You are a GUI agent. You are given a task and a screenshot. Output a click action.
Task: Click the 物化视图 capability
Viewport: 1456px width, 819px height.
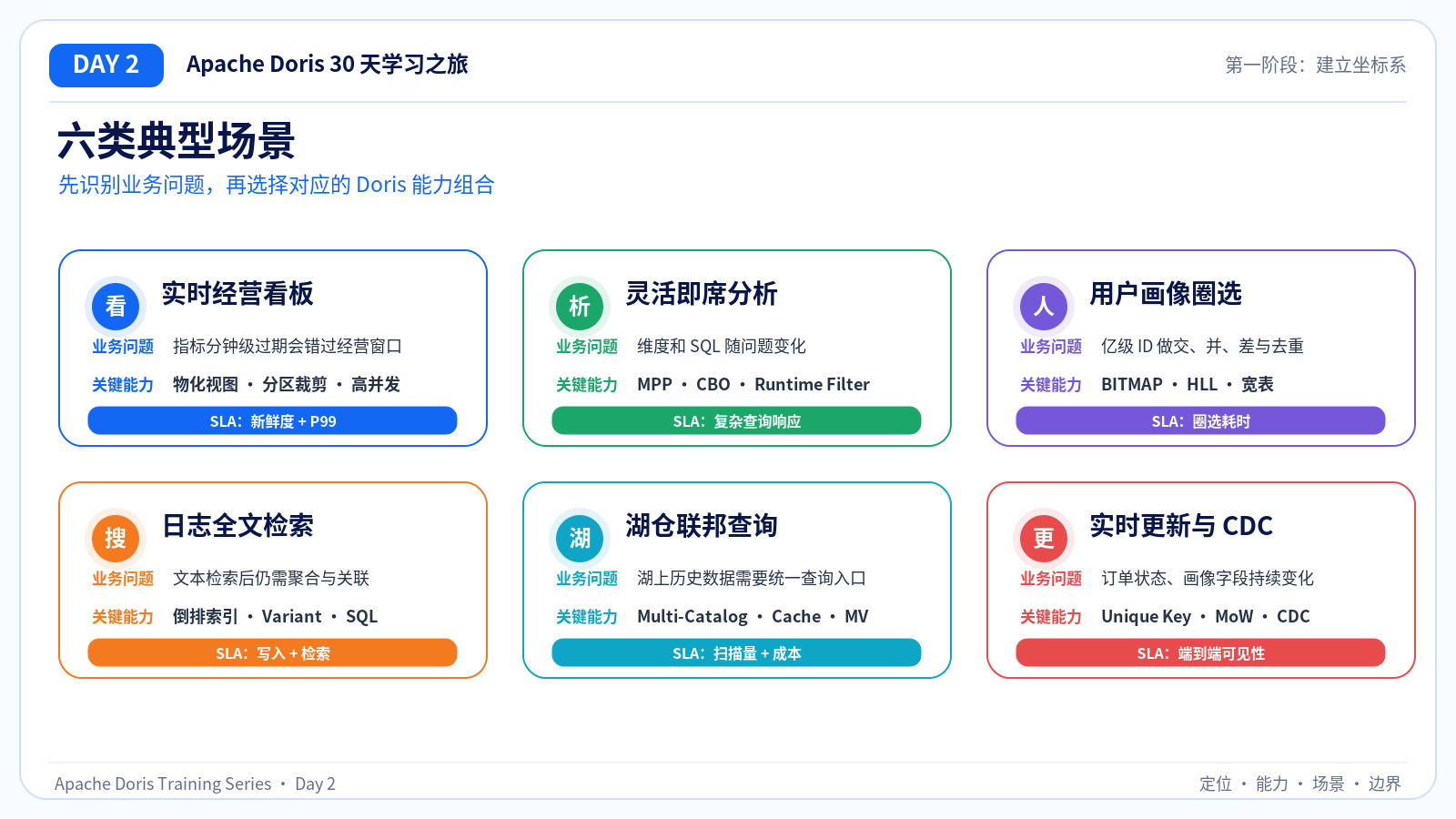tap(206, 385)
